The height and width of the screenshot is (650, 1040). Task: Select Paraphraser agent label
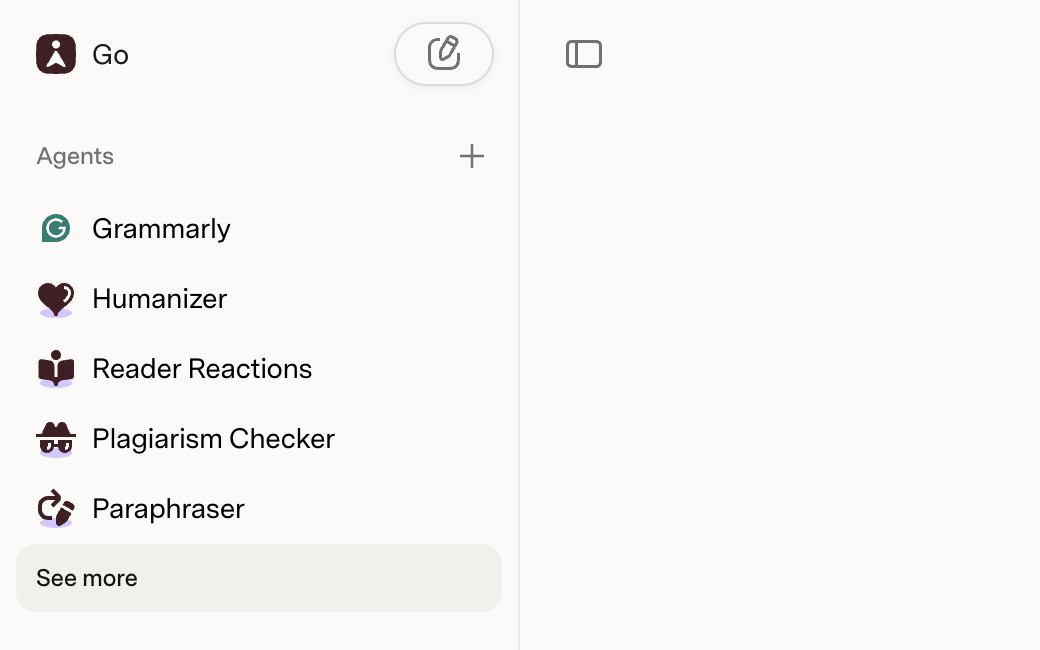point(168,509)
